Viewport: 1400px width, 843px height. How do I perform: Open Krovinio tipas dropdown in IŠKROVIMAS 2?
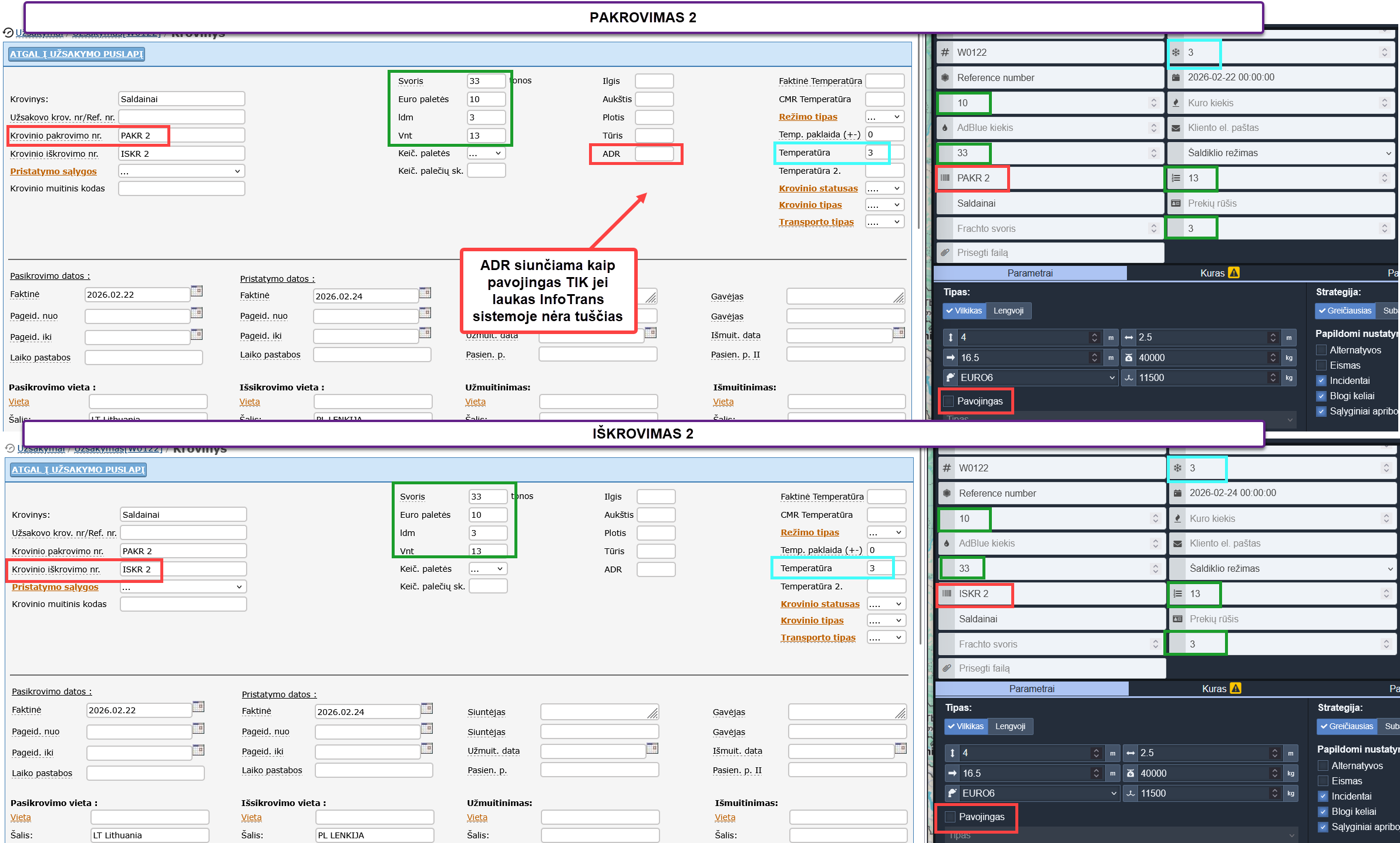[x=886, y=621]
